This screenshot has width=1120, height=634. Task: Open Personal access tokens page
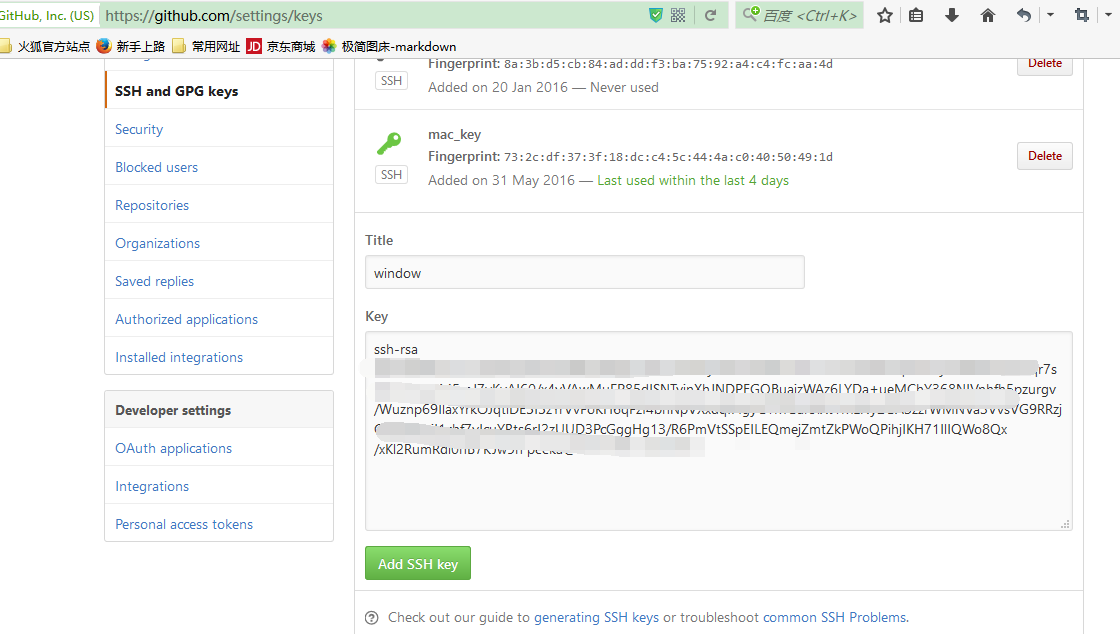pyautogui.click(x=184, y=524)
